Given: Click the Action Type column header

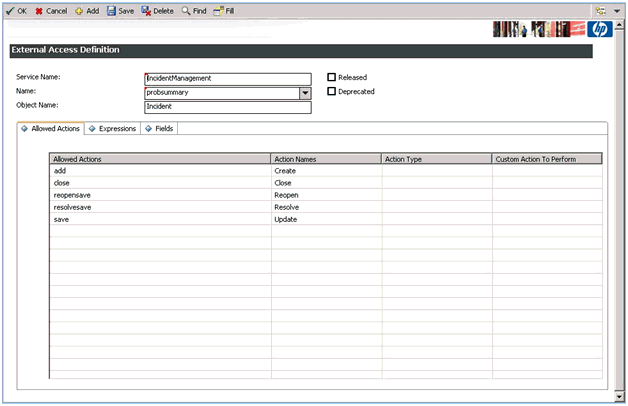Looking at the screenshot, I should [437, 159].
